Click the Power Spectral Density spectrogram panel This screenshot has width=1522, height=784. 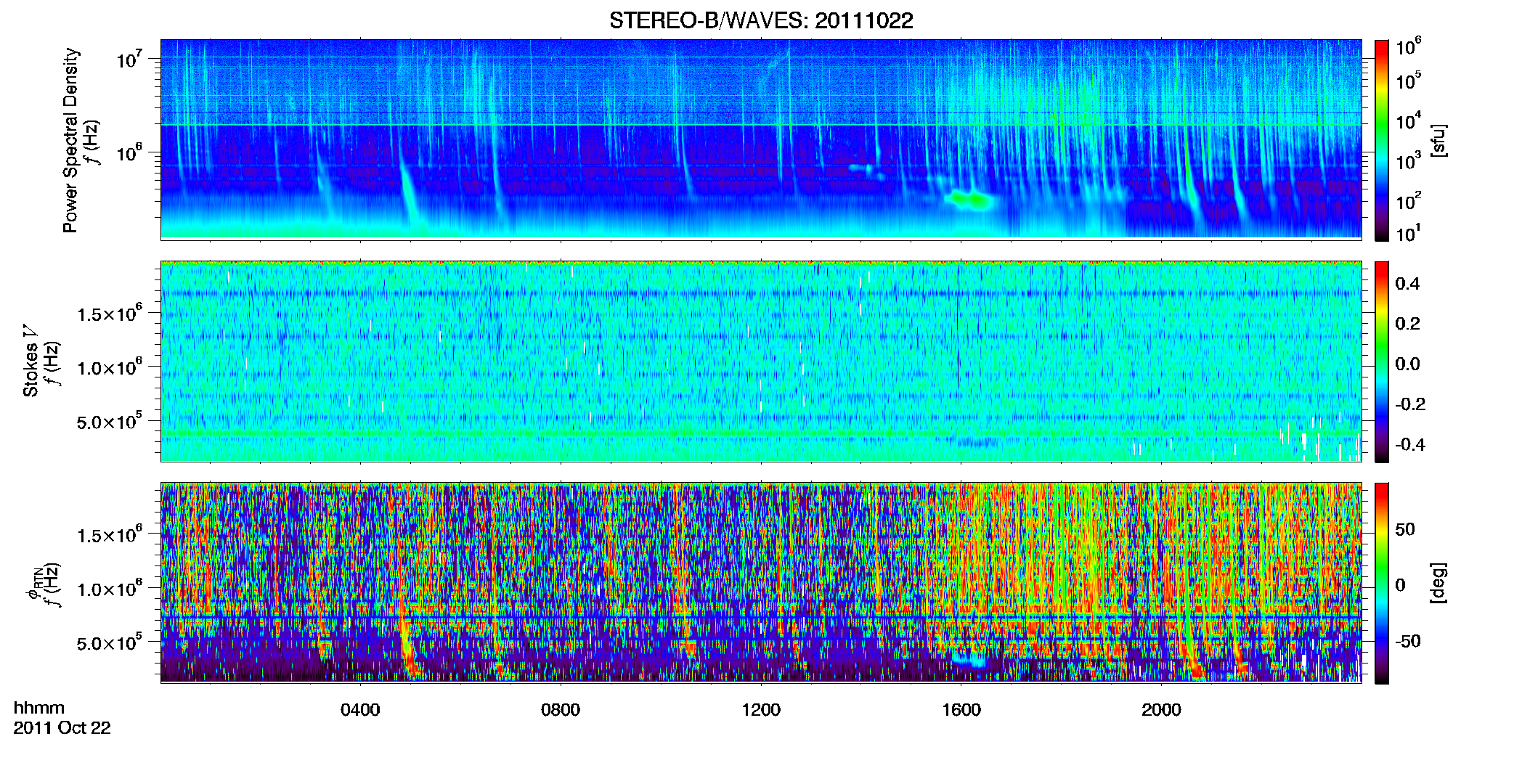click(x=761, y=139)
